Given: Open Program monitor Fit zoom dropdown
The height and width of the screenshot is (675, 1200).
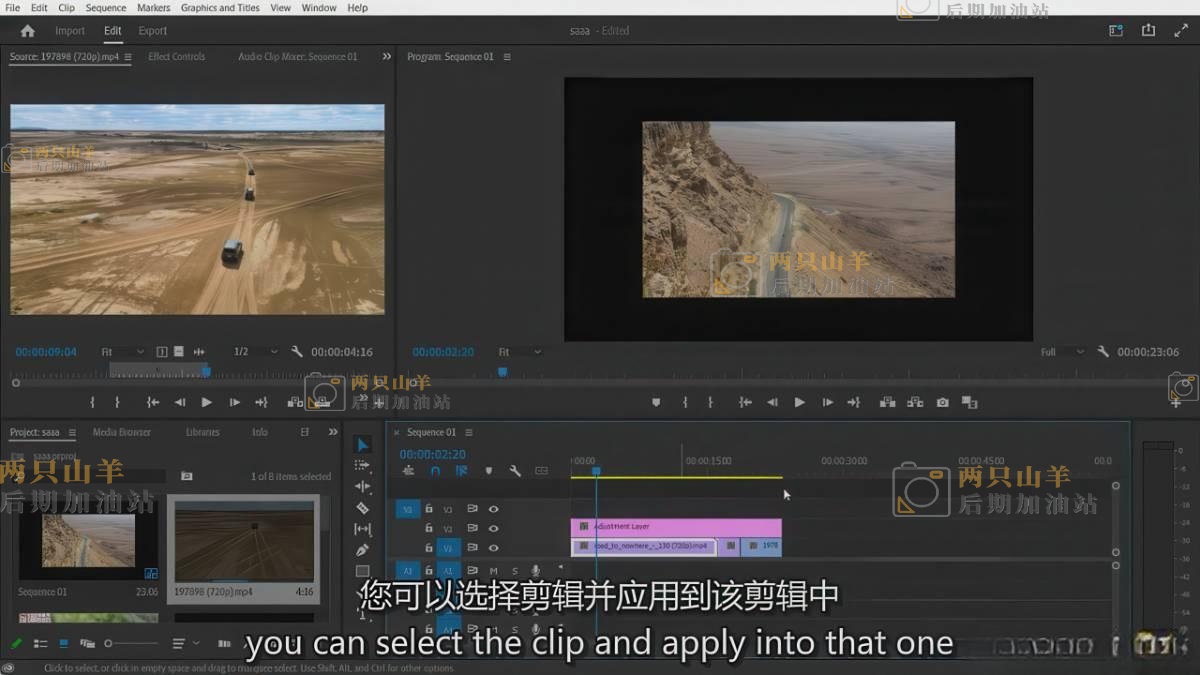Looking at the screenshot, I should [519, 352].
